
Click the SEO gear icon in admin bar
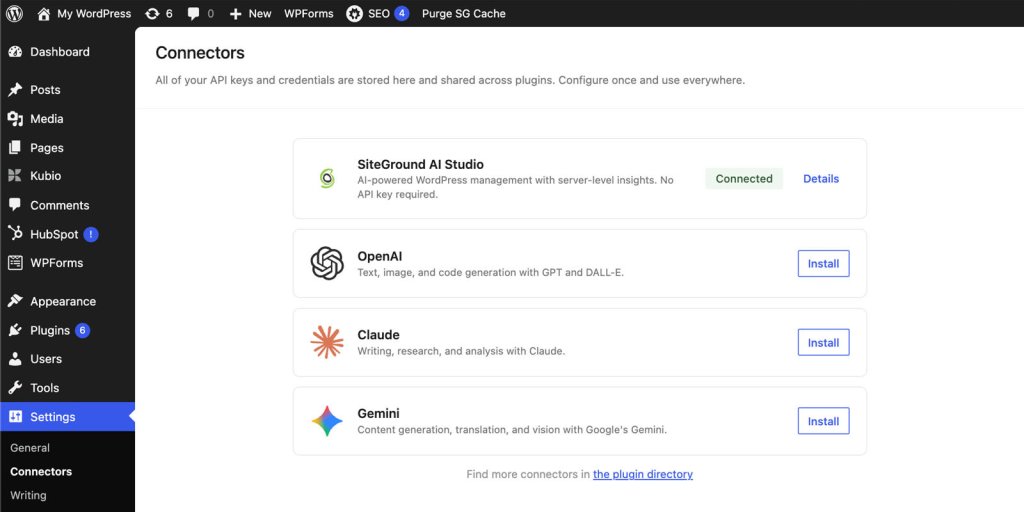point(355,14)
